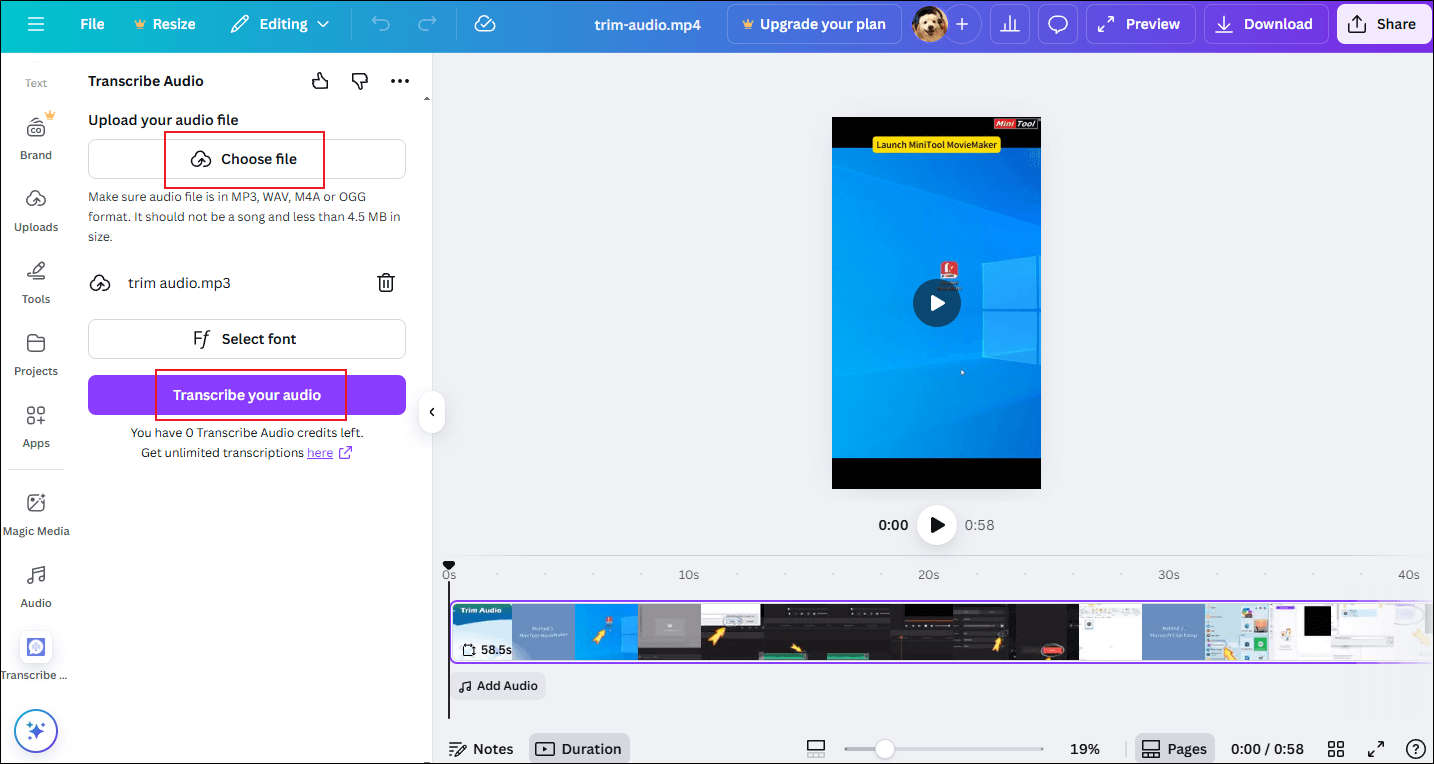Viewport: 1434px width, 764px height.
Task: Adjust the zoom slider handle
Action: tap(884, 749)
